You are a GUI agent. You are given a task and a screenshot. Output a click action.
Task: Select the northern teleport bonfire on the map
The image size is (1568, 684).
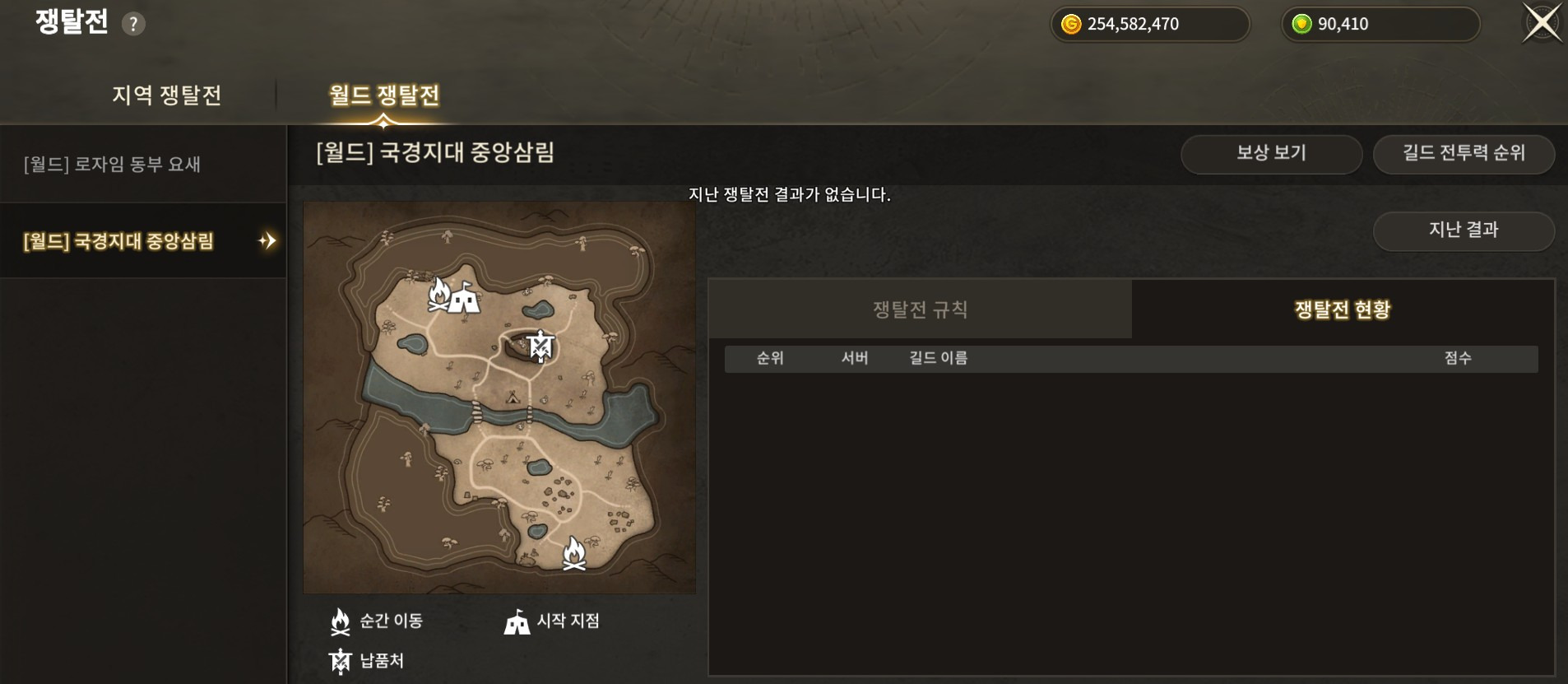[x=439, y=294]
